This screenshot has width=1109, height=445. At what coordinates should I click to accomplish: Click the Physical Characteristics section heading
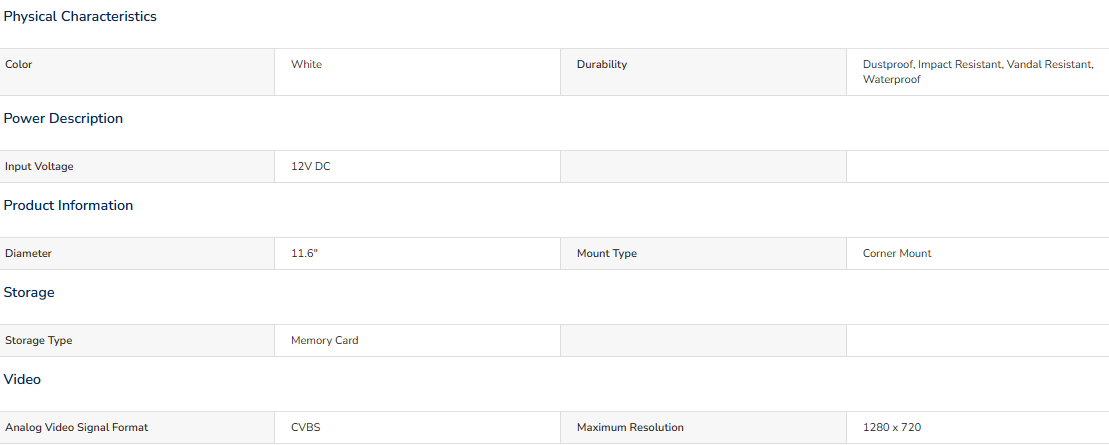point(80,16)
